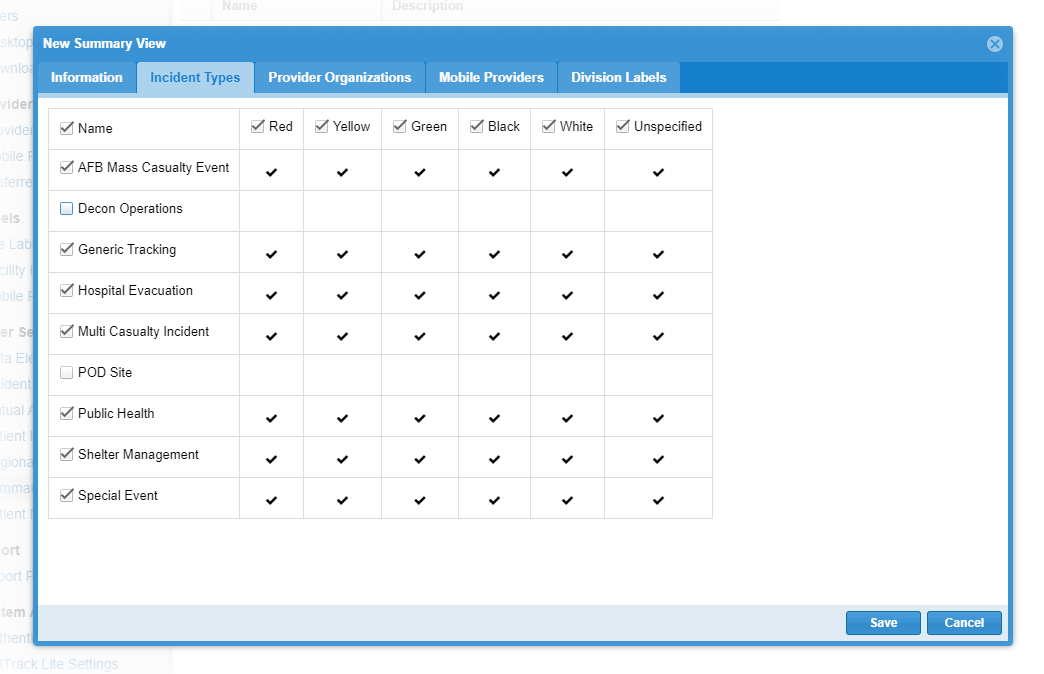1044x674 pixels.
Task: Click Yellow checkmark in Hospital Evacuation row
Action: coord(342,296)
